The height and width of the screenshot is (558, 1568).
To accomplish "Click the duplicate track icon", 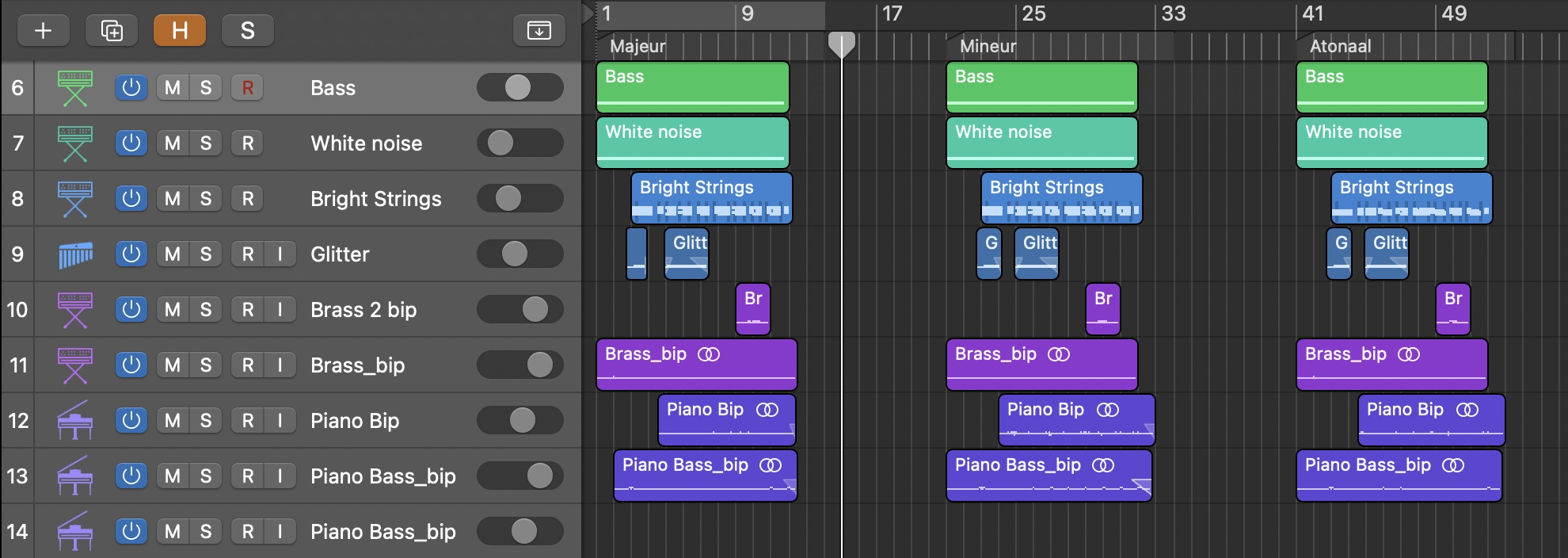I will coord(112,31).
